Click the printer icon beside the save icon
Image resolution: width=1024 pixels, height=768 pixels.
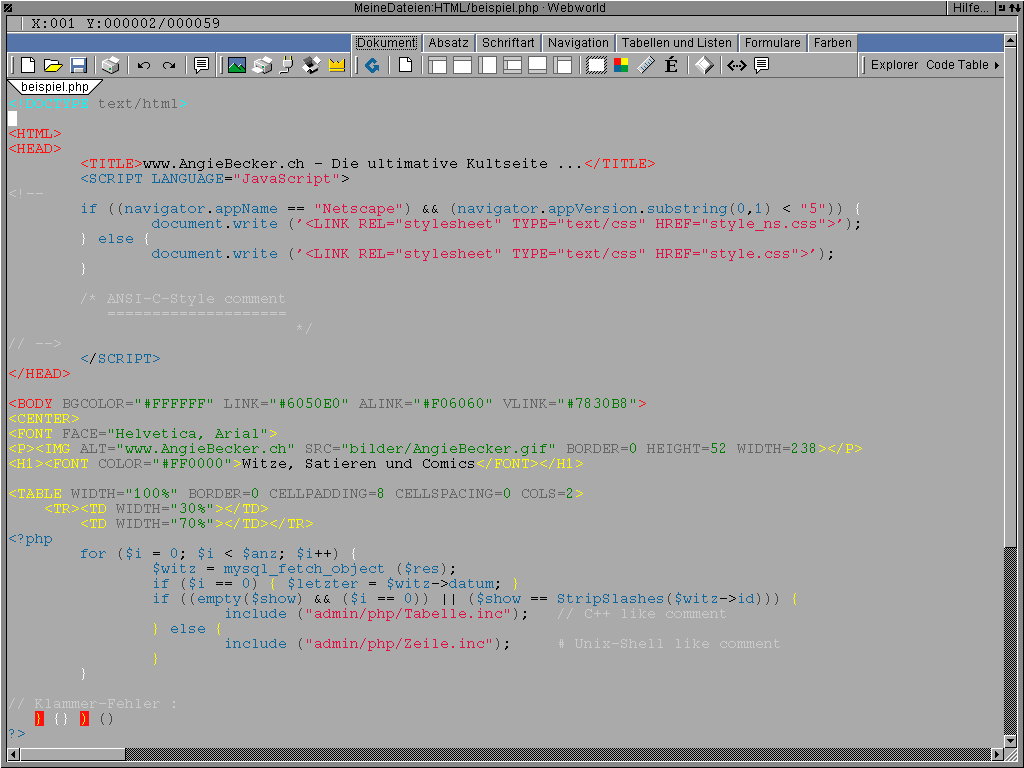(110, 65)
